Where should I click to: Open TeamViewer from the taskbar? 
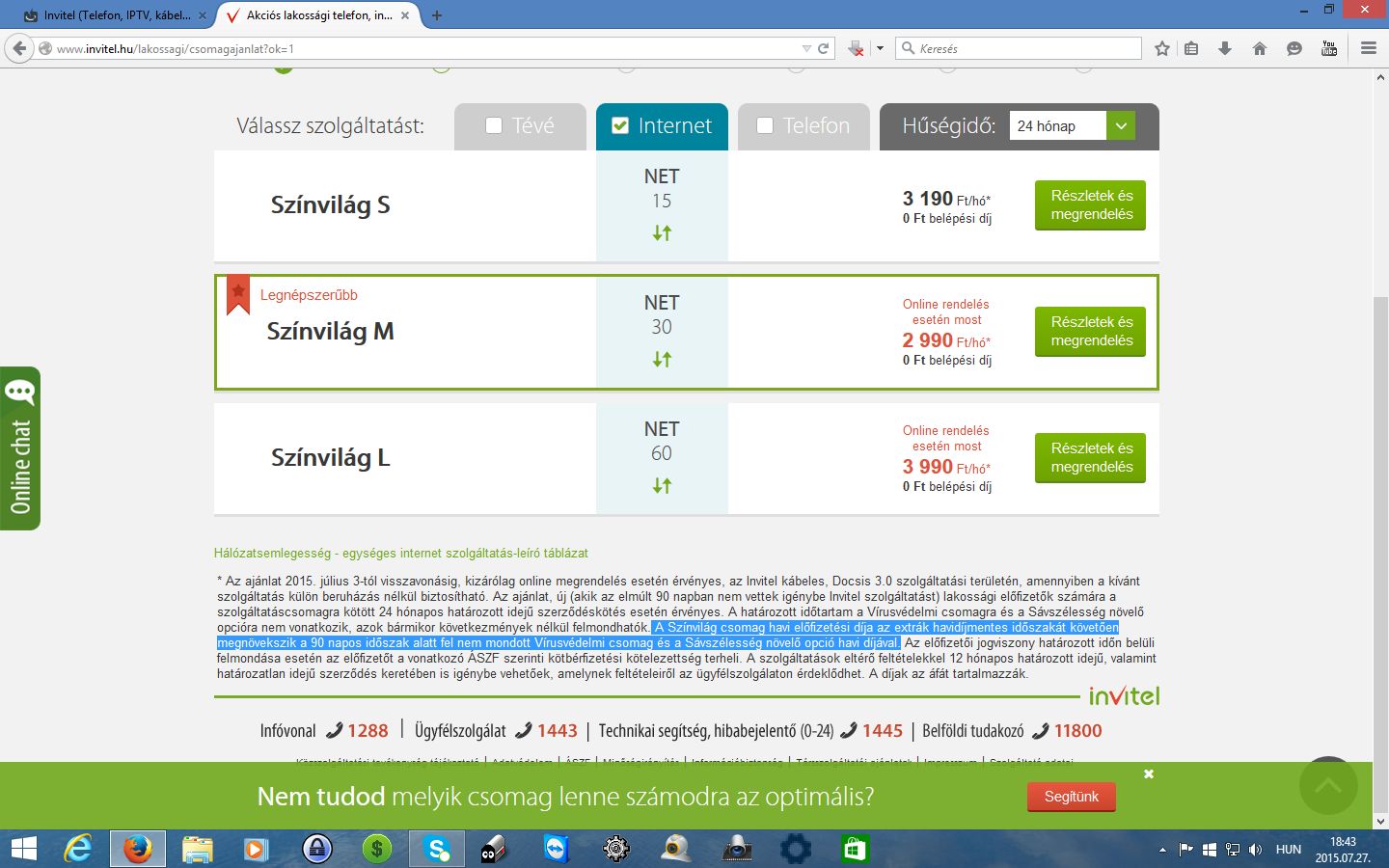557,849
